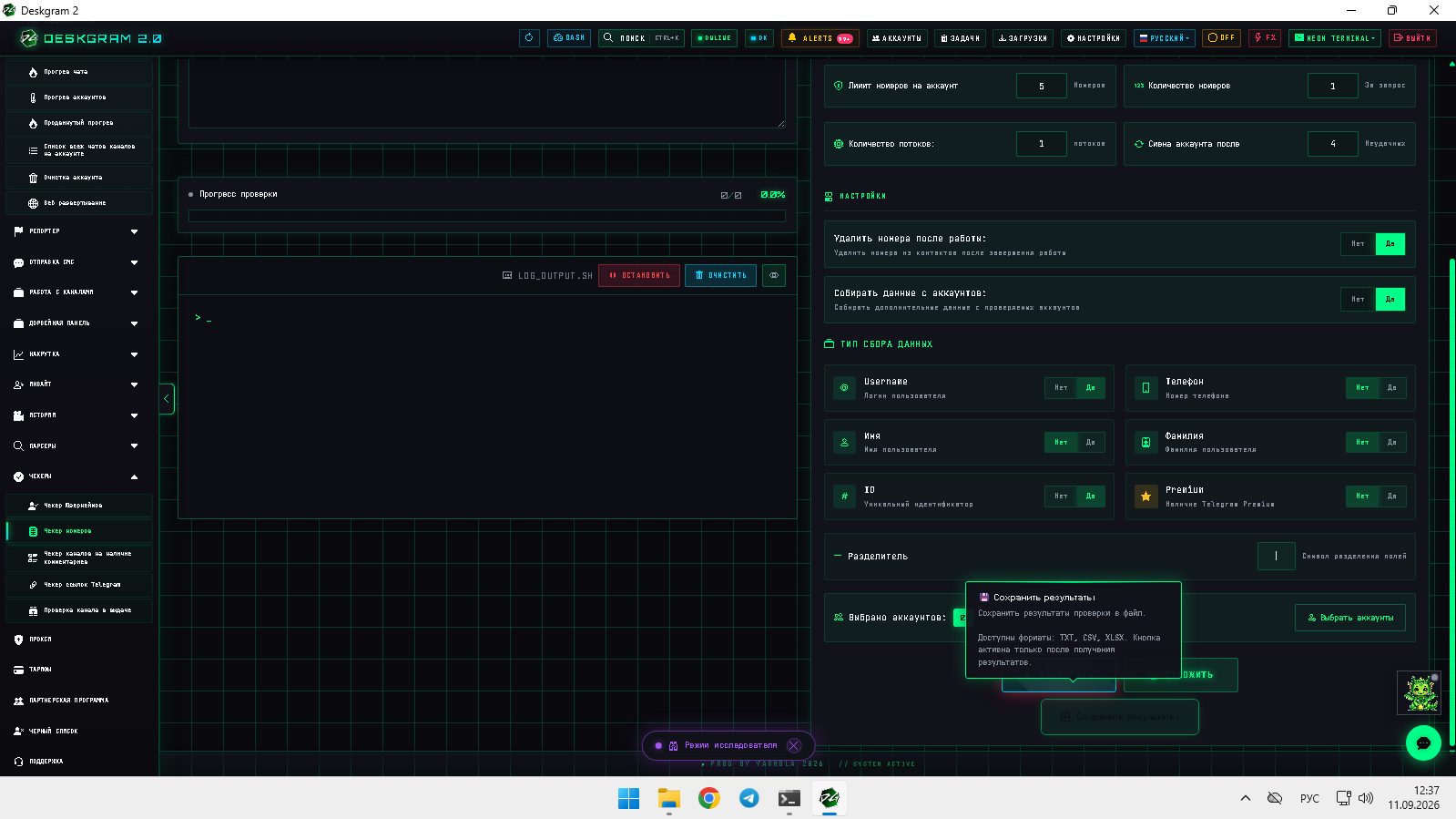Viewport: 1456px width, 819px height.
Task: Open Задачи in the top toolbar
Action: coord(960,38)
